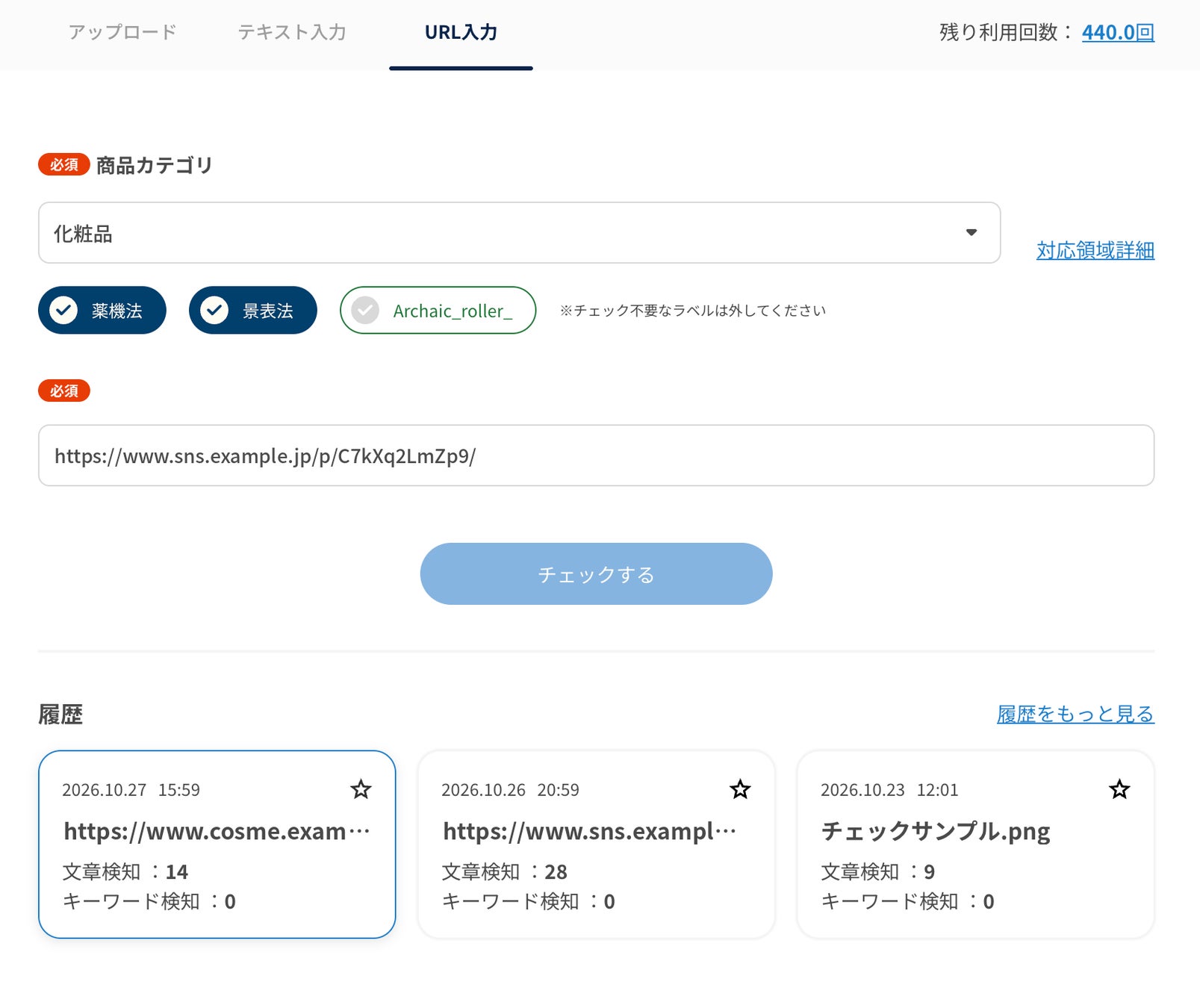Enable the Archaic_roller_ label toggle
The width and height of the screenshot is (1200, 1008).
(438, 310)
